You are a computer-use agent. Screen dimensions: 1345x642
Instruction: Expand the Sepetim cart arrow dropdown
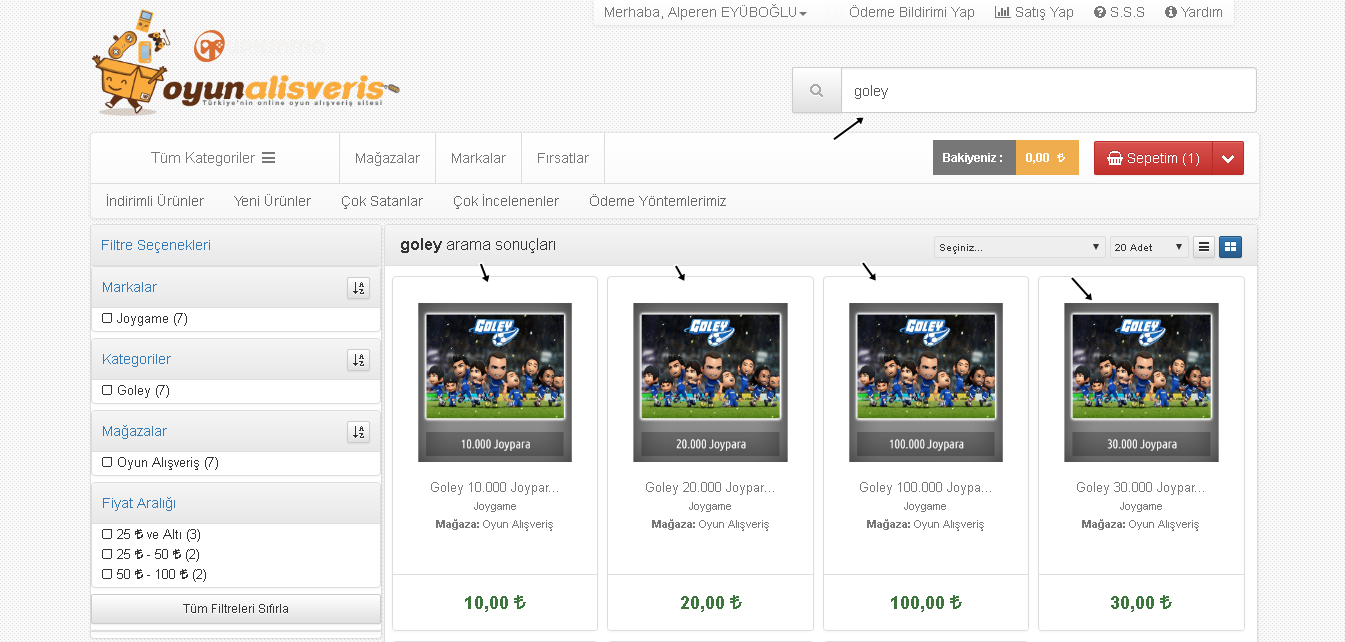[1228, 158]
